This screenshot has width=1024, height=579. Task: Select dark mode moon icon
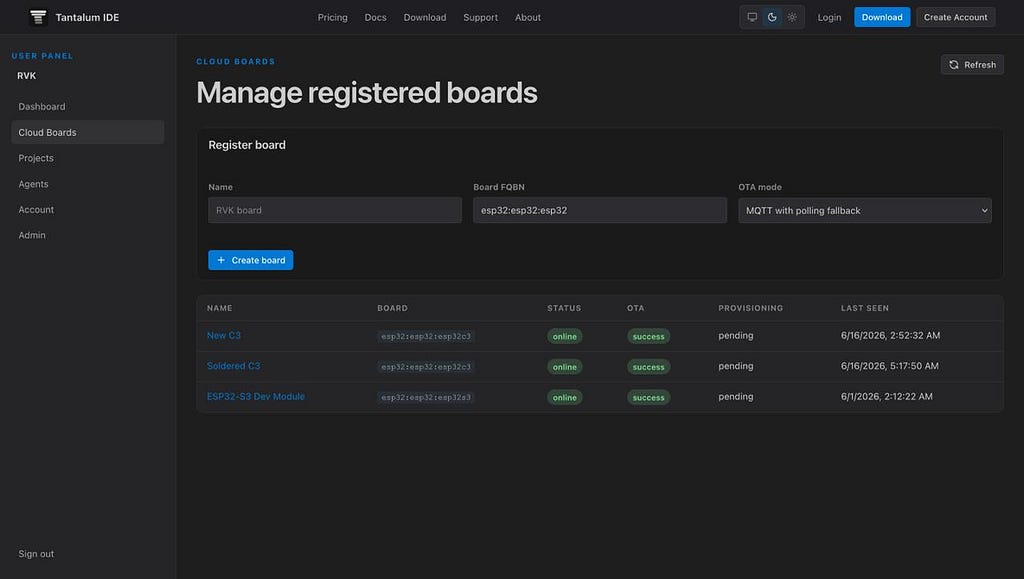[772, 17]
